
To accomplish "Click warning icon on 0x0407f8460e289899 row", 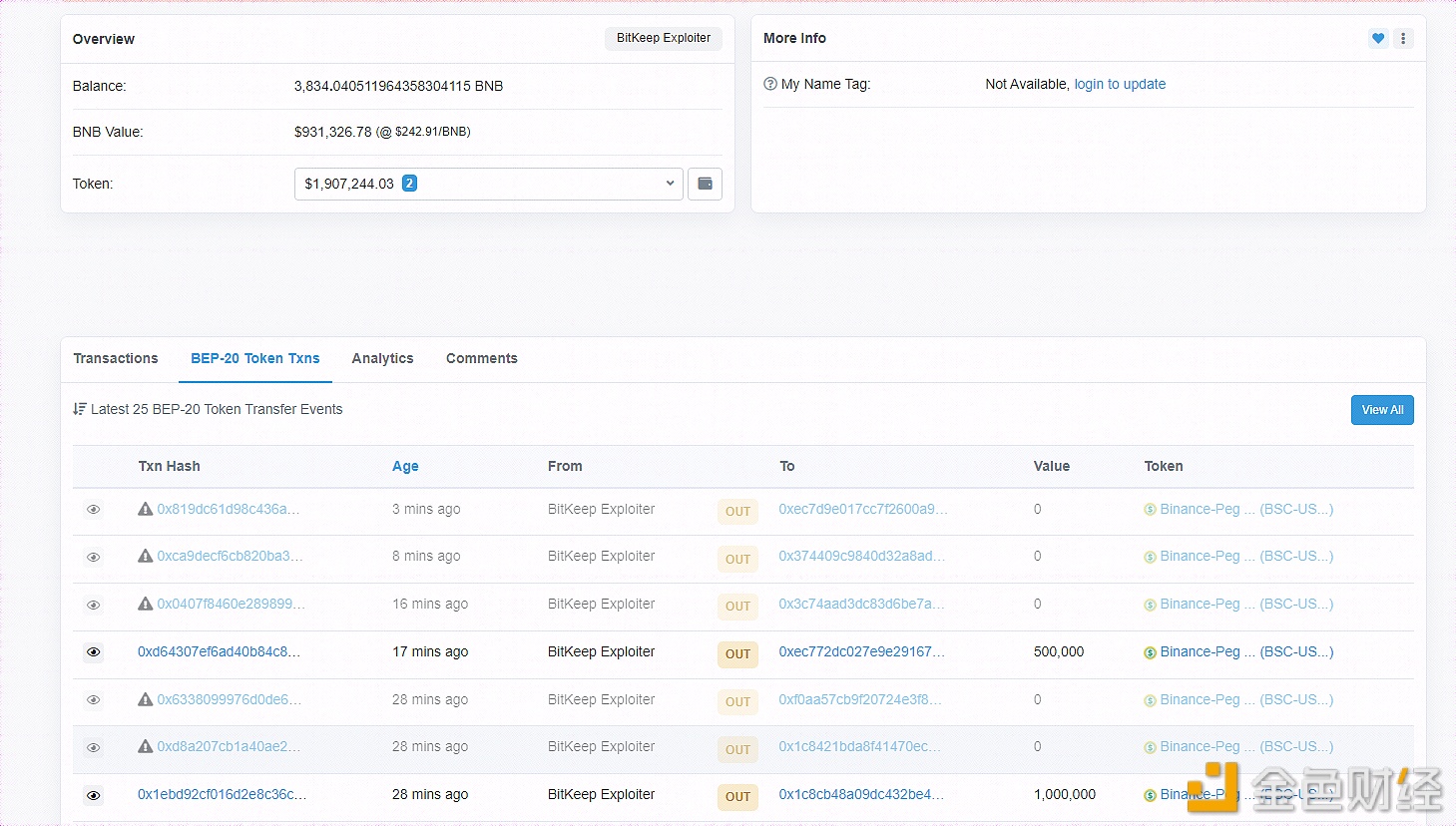I will tap(146, 604).
